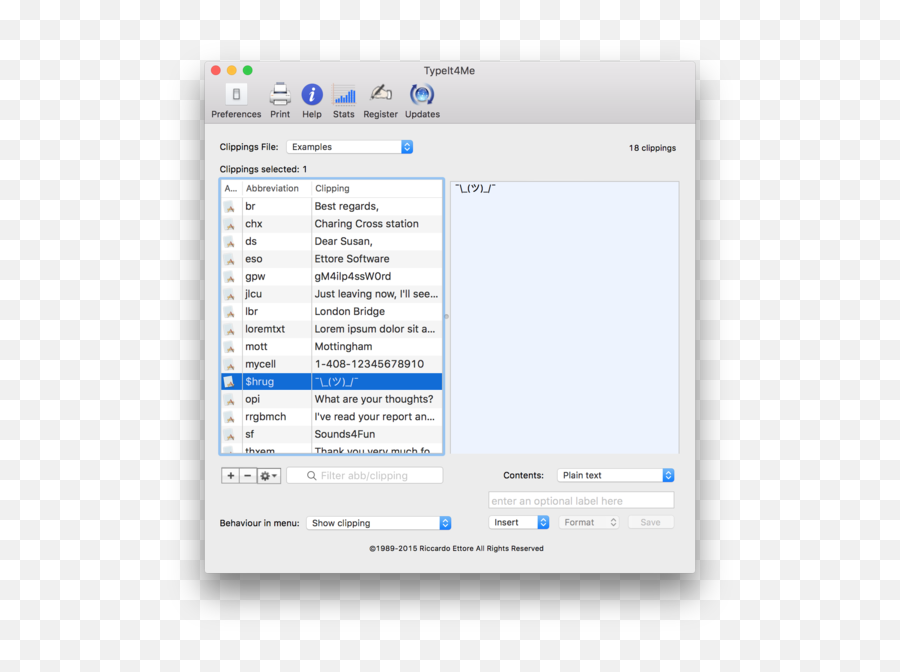900x672 pixels.
Task: Click the clipping icon in sf row
Action: pos(230,434)
